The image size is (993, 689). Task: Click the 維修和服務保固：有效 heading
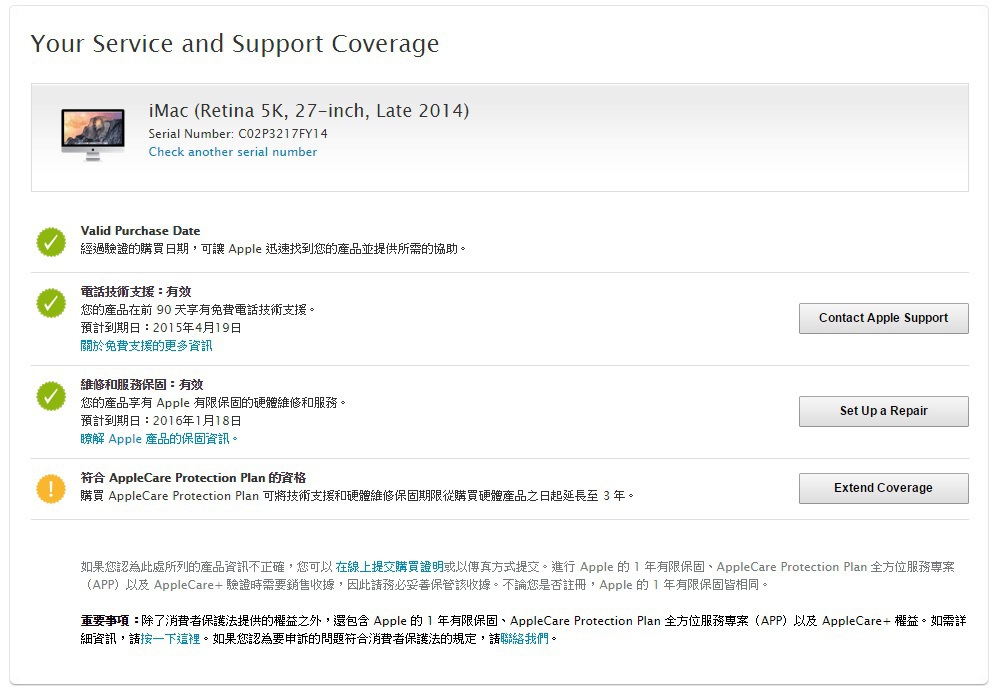[x=142, y=385]
